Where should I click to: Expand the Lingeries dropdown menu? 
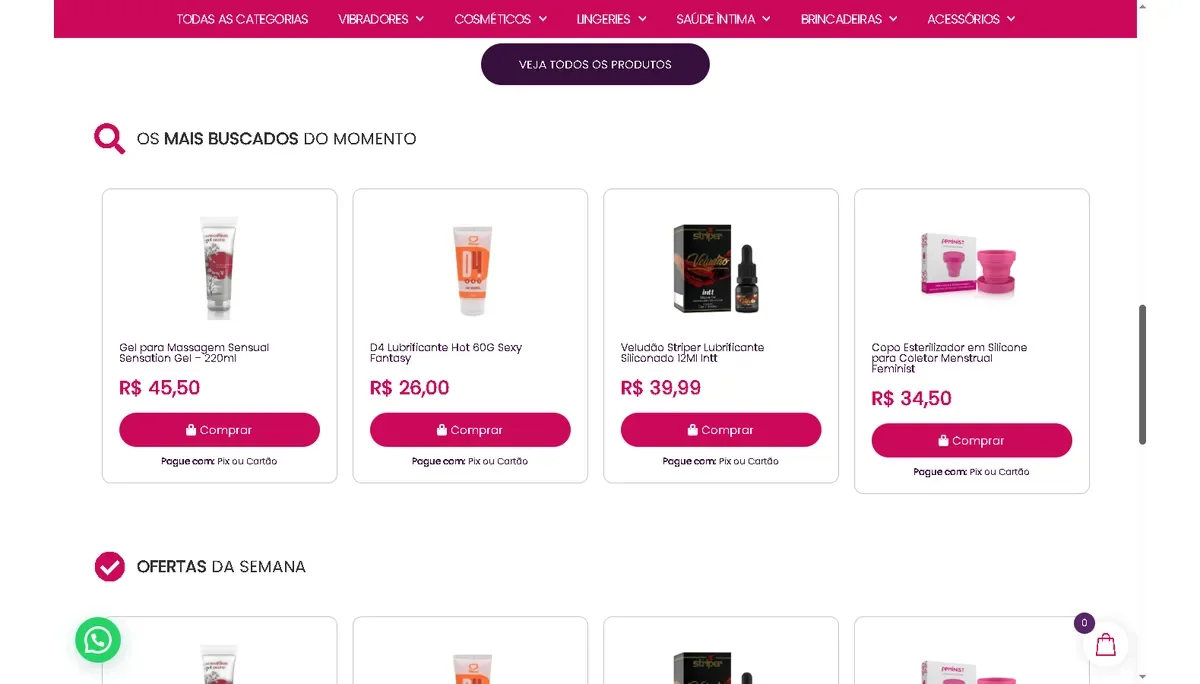point(611,19)
